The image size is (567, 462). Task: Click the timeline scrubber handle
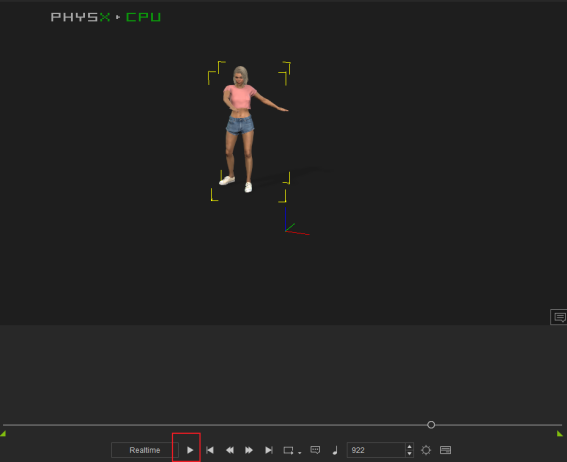[431, 425]
